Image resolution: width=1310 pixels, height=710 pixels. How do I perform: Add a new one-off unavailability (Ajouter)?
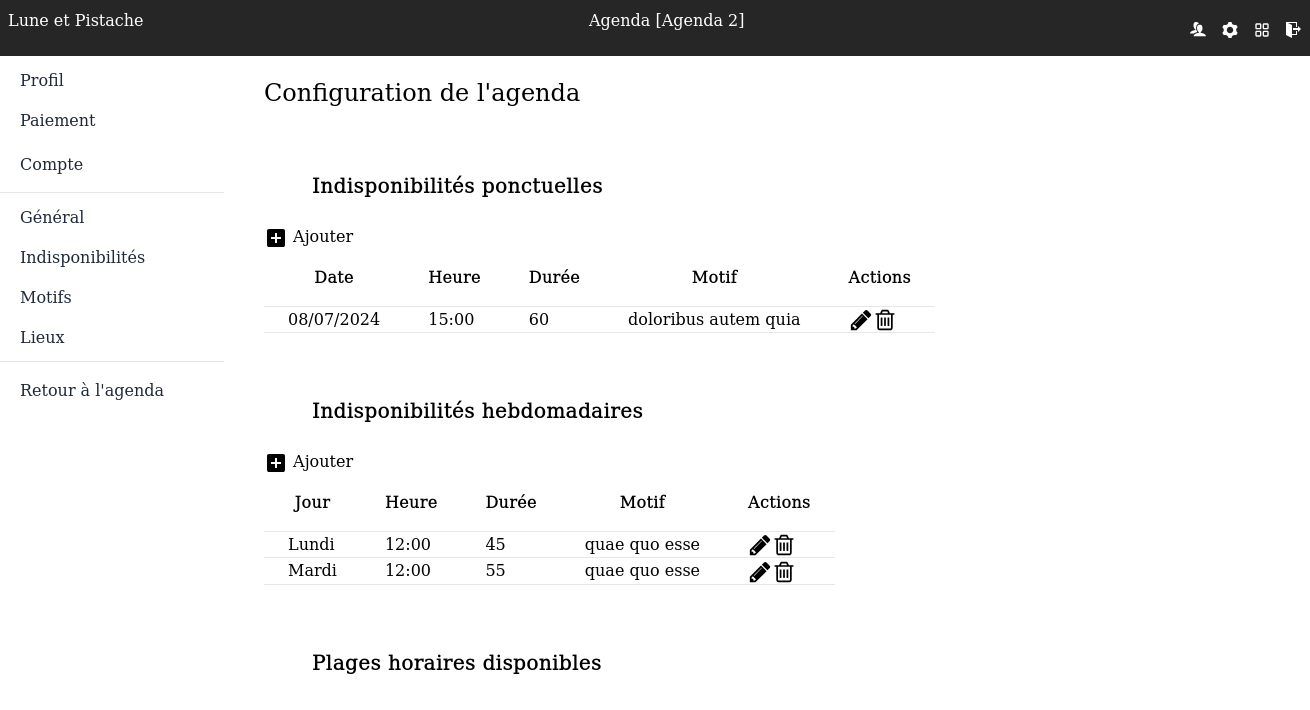coord(310,237)
